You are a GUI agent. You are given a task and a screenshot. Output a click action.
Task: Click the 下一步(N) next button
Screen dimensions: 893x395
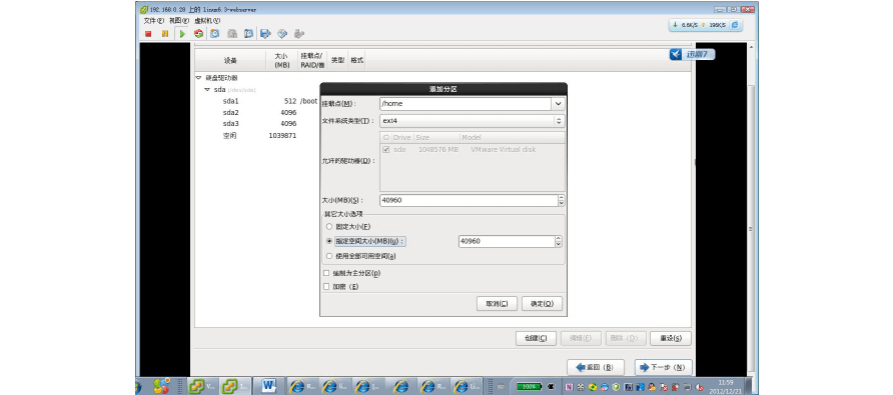click(663, 367)
